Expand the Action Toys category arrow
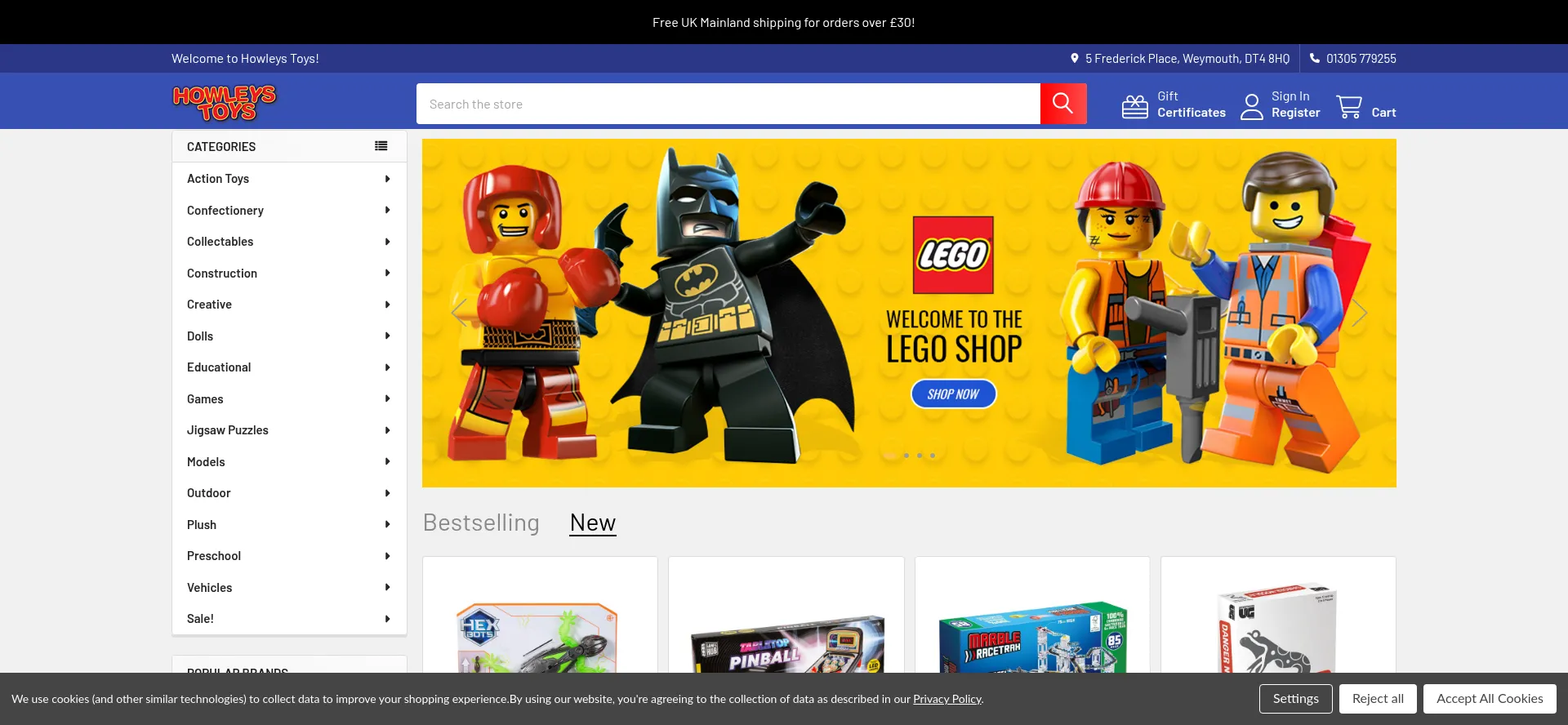1568x725 pixels. point(387,179)
